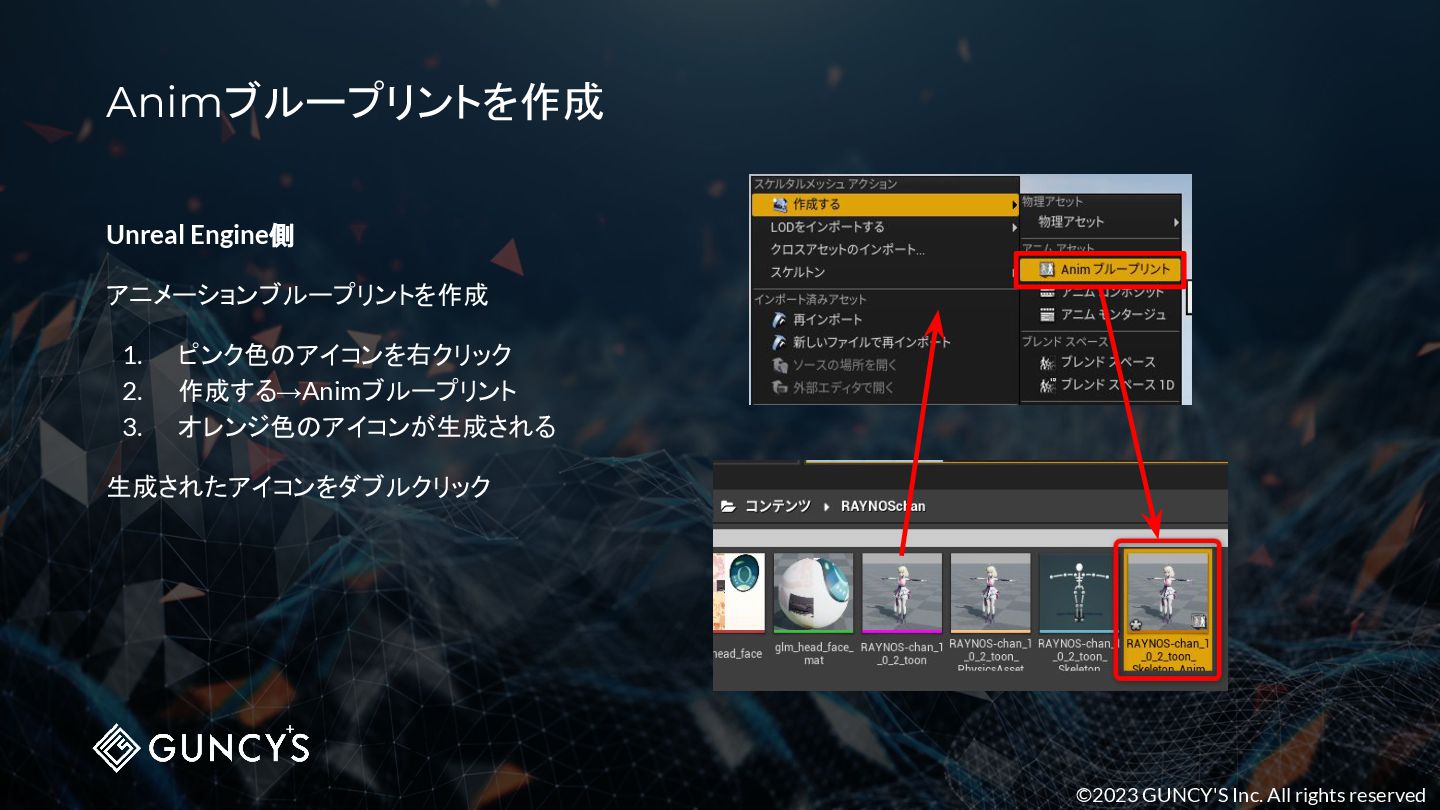This screenshot has height=810, width=1440.
Task: Choose アニム コンポジット in submenu
Action: tap(1101, 293)
